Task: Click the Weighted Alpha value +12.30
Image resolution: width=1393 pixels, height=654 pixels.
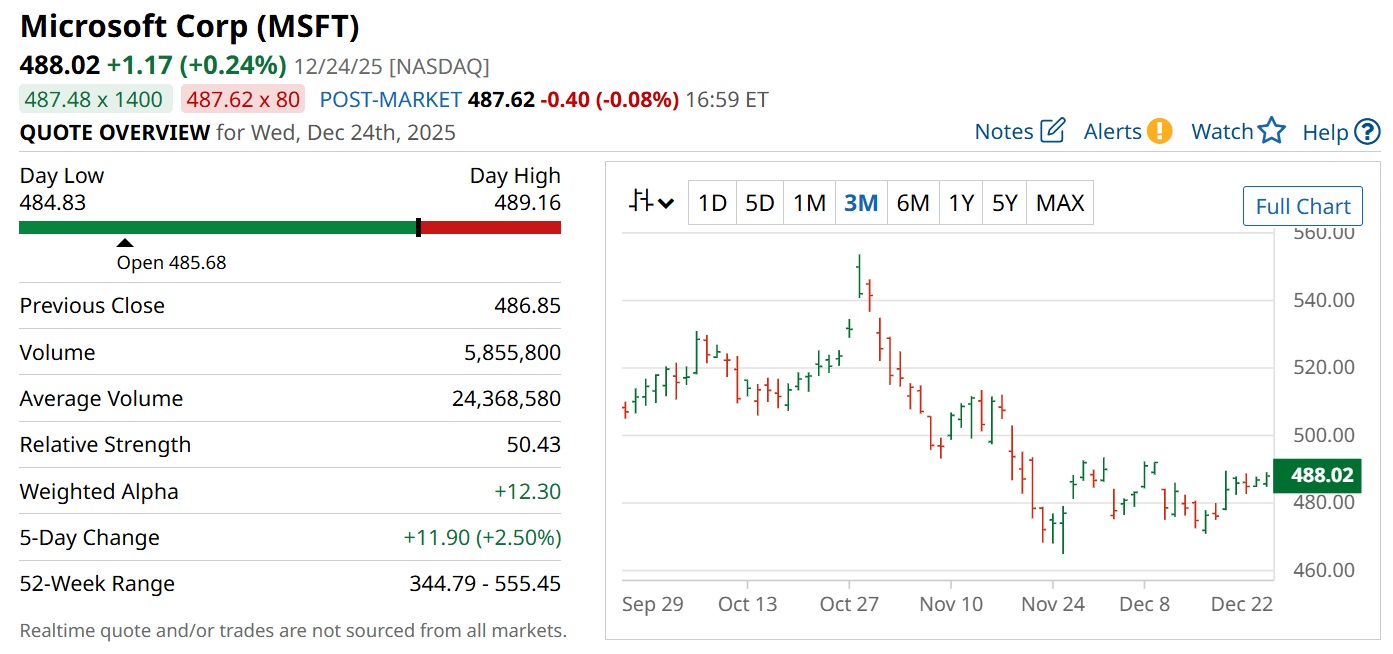Action: 527,491
